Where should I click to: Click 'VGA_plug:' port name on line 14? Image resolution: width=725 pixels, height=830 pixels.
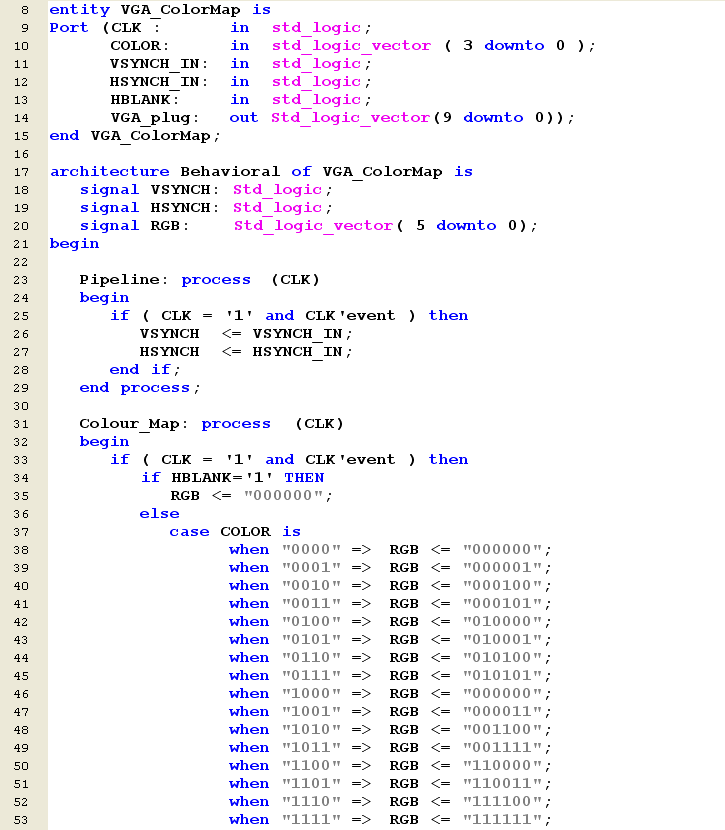click(x=155, y=118)
